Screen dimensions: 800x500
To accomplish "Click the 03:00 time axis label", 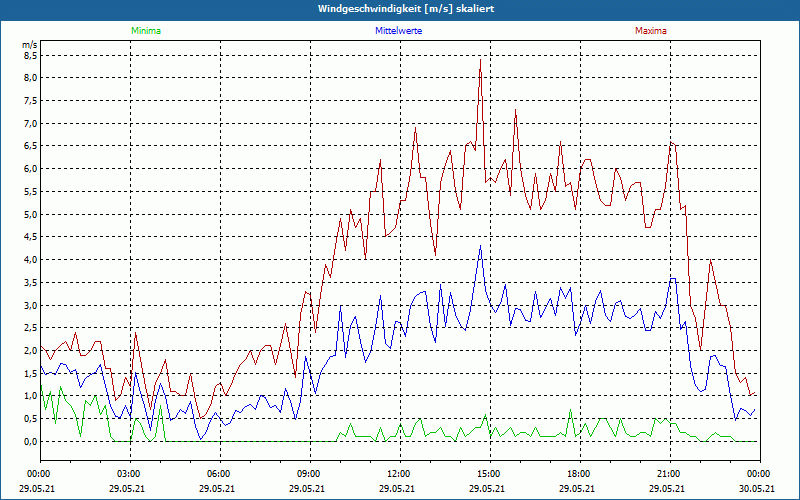I will point(129,473).
